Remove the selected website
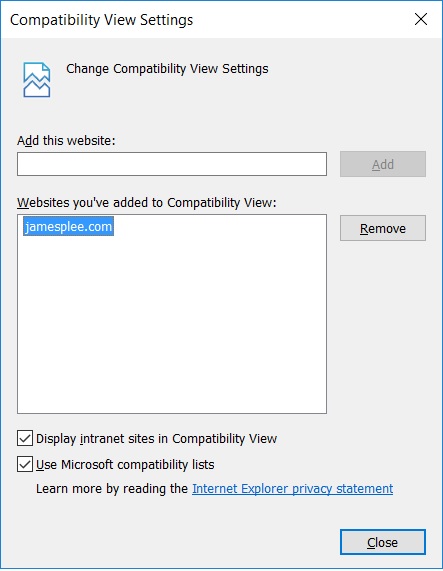The height and width of the screenshot is (571, 443). pyautogui.click(x=383, y=228)
